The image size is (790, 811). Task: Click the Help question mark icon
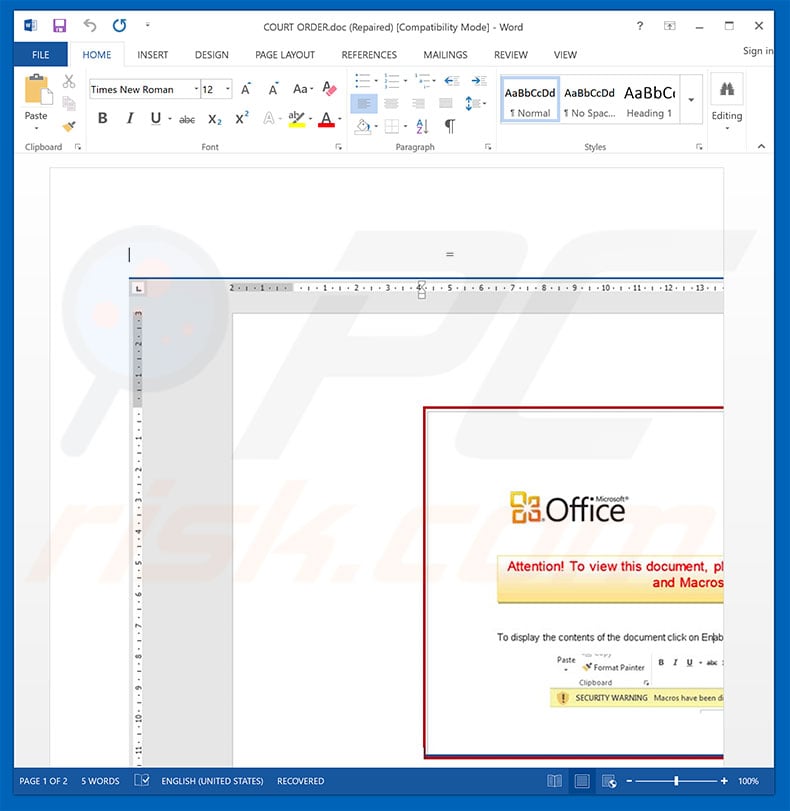point(640,26)
